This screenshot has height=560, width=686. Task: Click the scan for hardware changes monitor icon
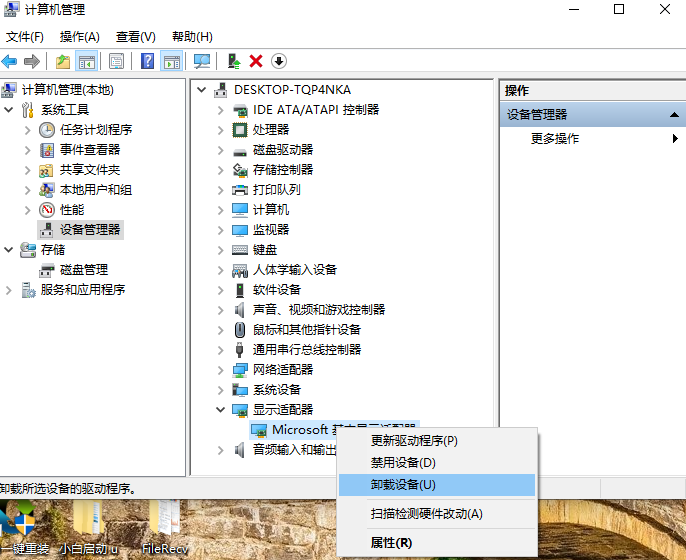click(202, 61)
